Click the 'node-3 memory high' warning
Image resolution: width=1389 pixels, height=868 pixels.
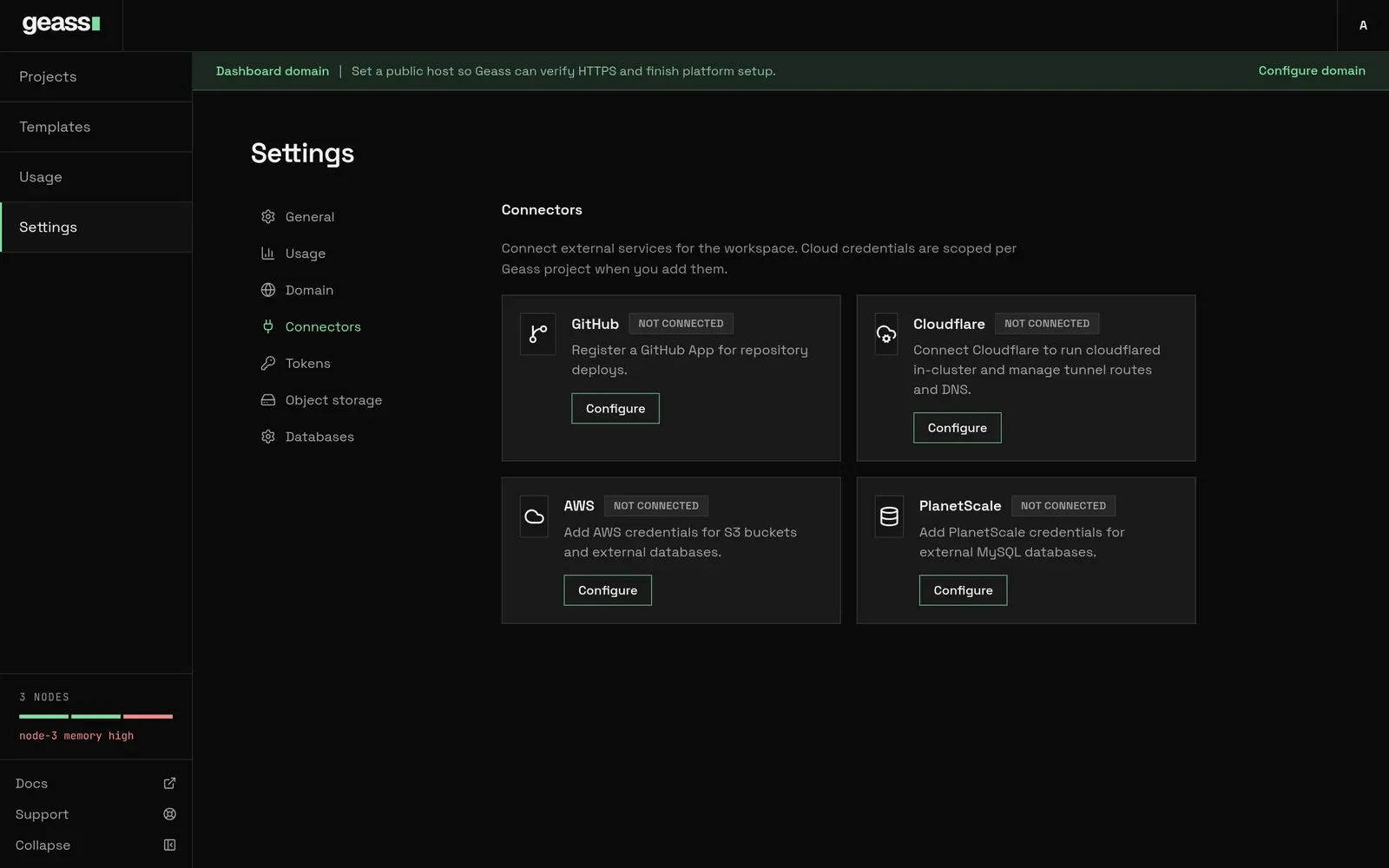(x=76, y=736)
